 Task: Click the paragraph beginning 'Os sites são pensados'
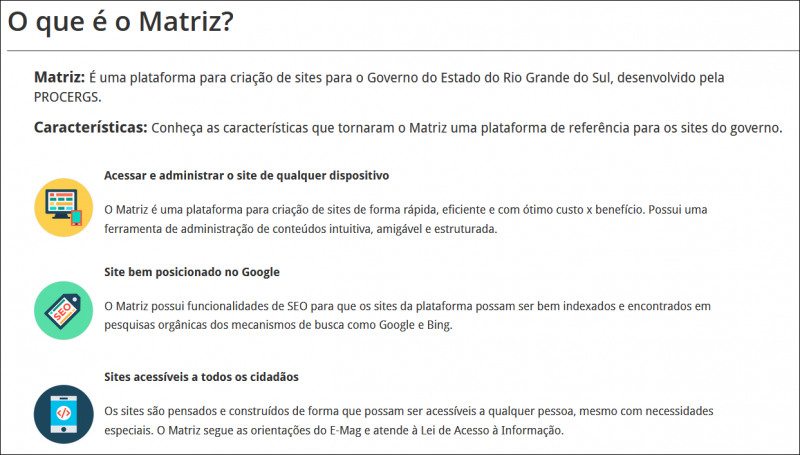tap(409, 421)
